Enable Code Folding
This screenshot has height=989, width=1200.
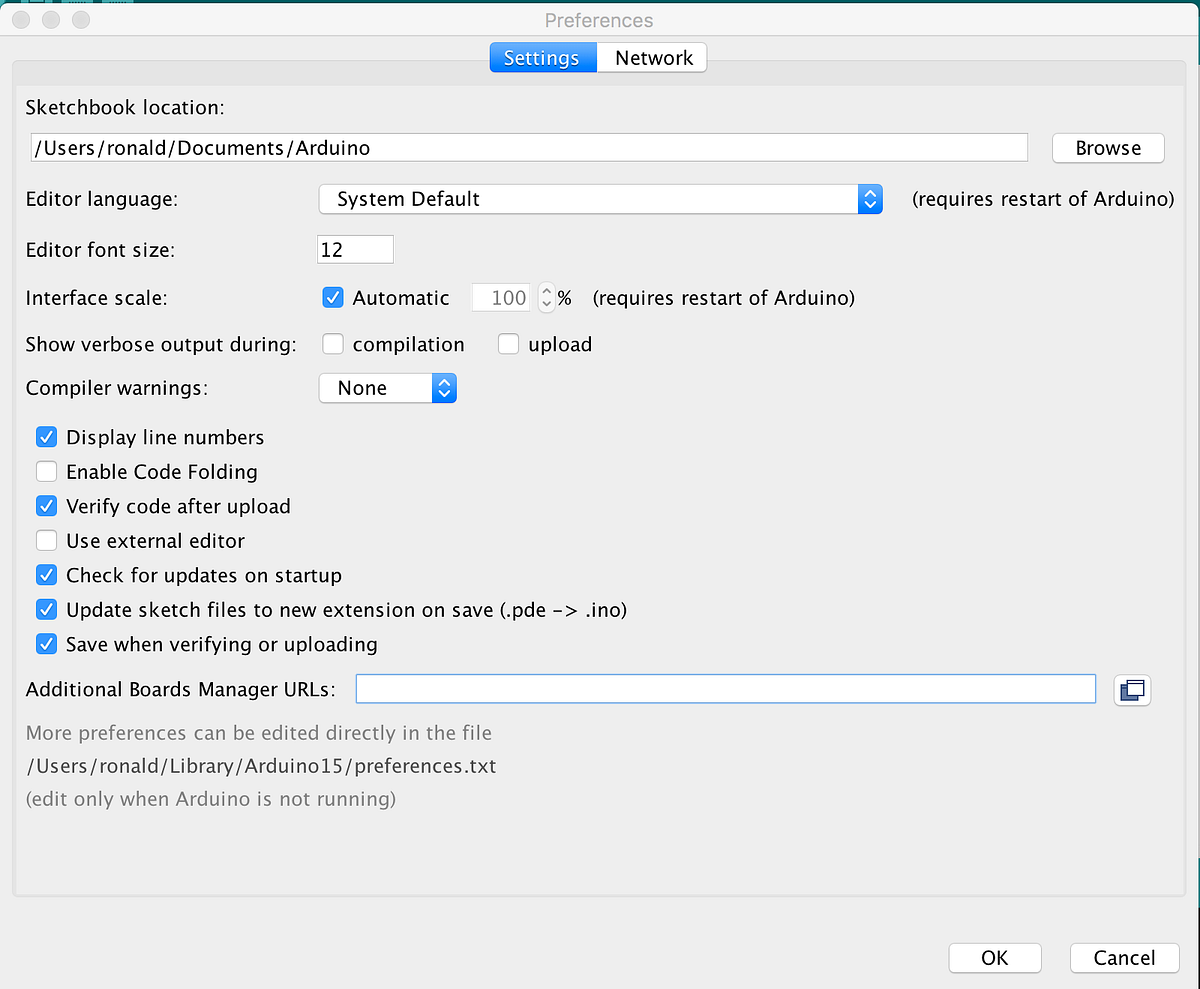coord(46,471)
